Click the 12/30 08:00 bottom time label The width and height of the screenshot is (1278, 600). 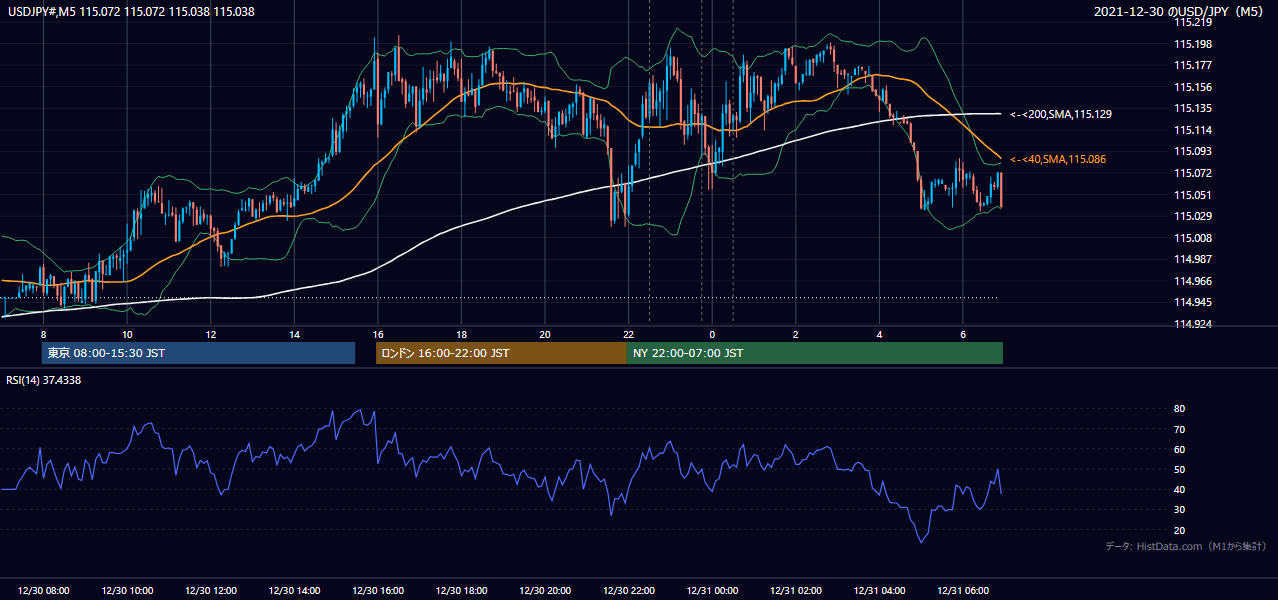pos(43,591)
